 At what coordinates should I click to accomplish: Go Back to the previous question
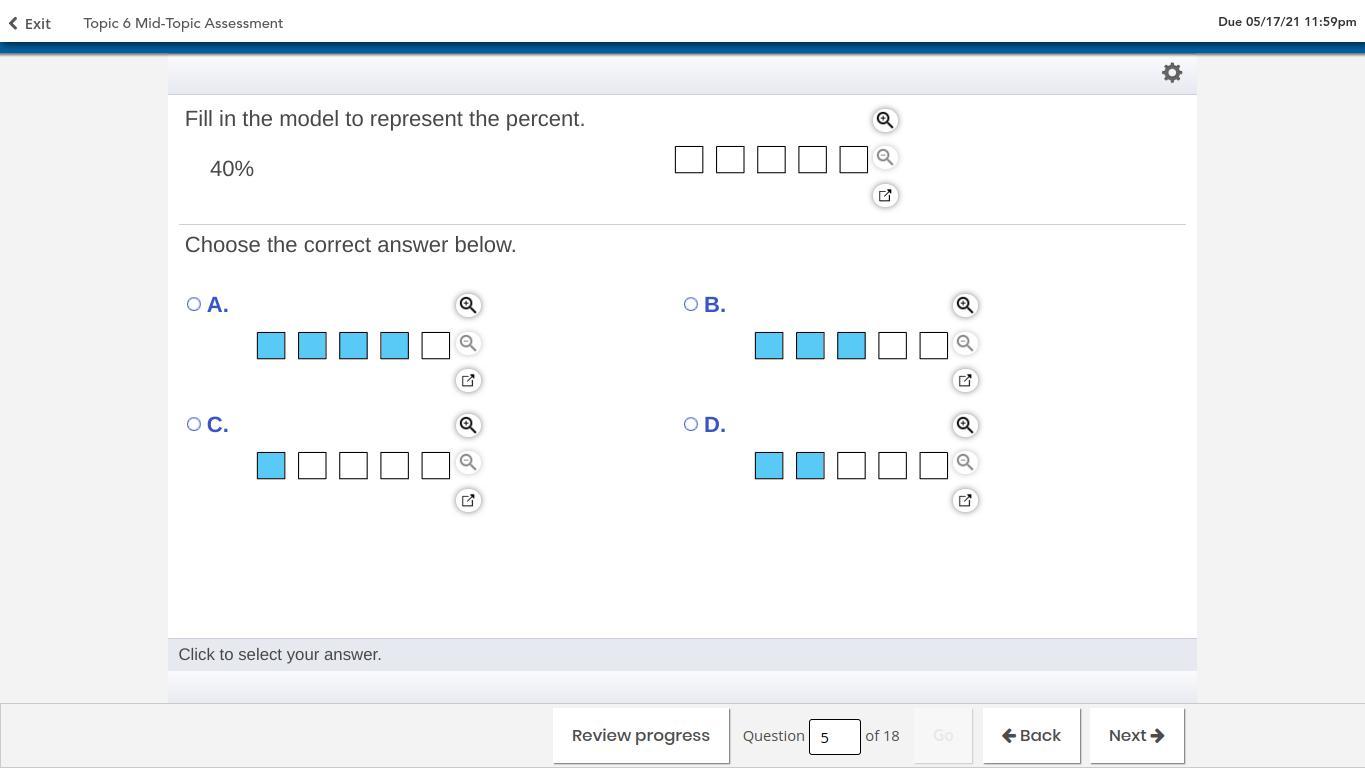(1031, 736)
